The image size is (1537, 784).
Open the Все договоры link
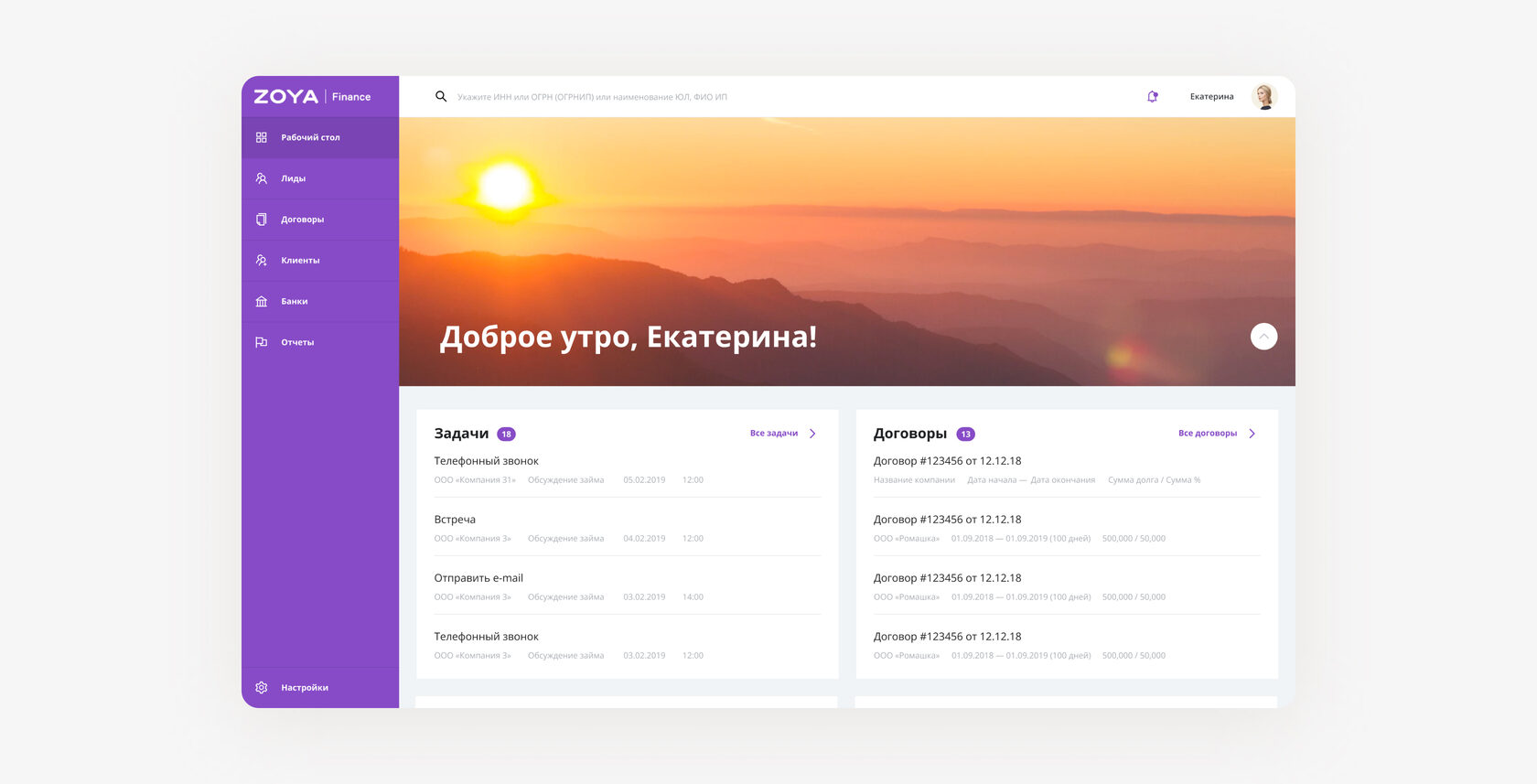[x=1208, y=434]
